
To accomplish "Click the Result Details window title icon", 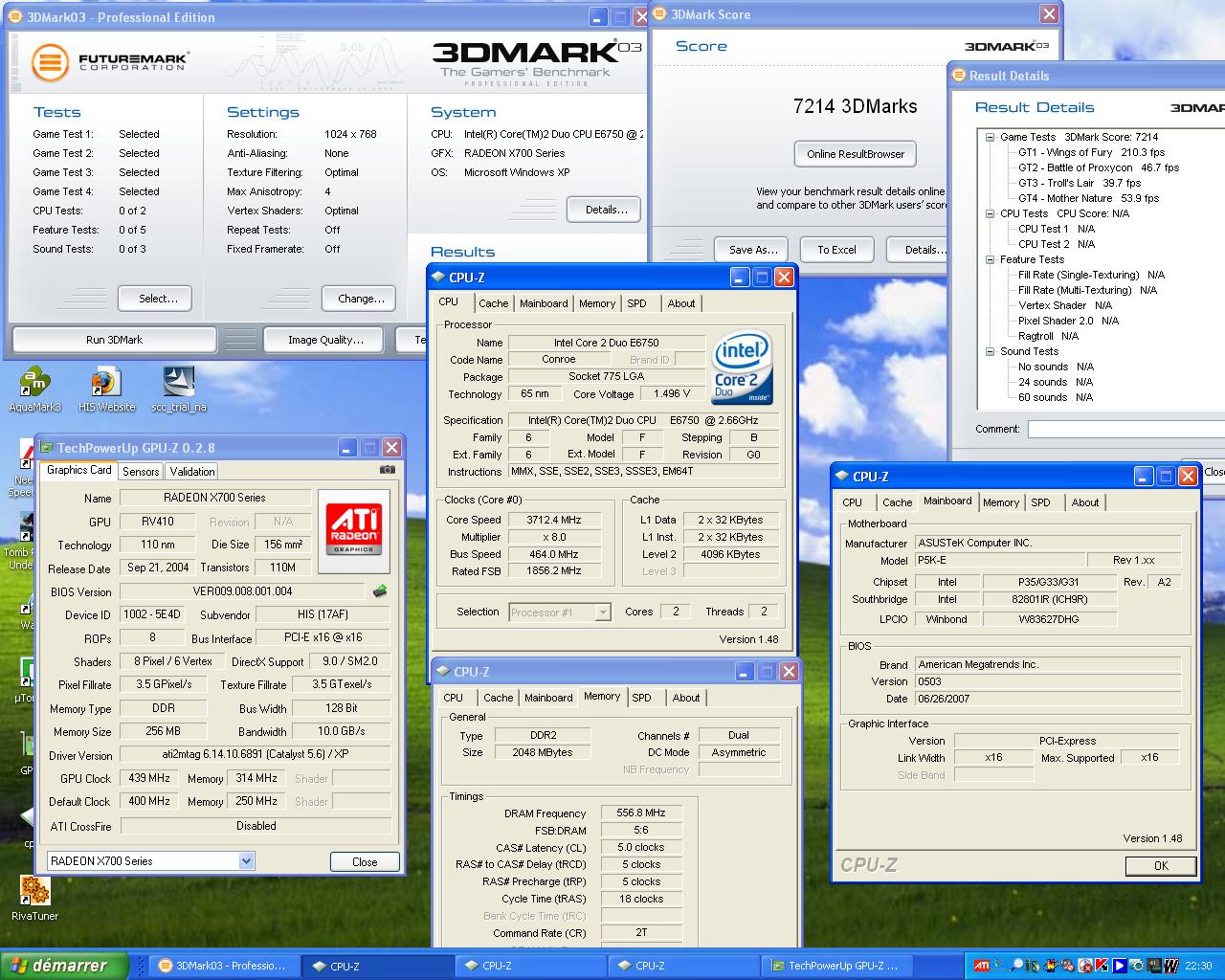I will pyautogui.click(x=959, y=76).
